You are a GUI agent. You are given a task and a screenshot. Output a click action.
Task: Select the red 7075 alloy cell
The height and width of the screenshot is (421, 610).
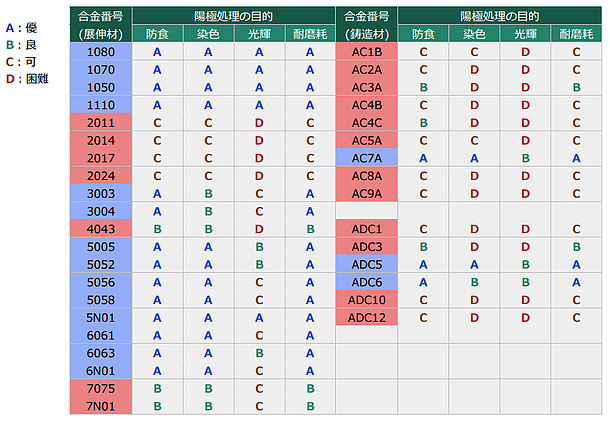[100, 388]
